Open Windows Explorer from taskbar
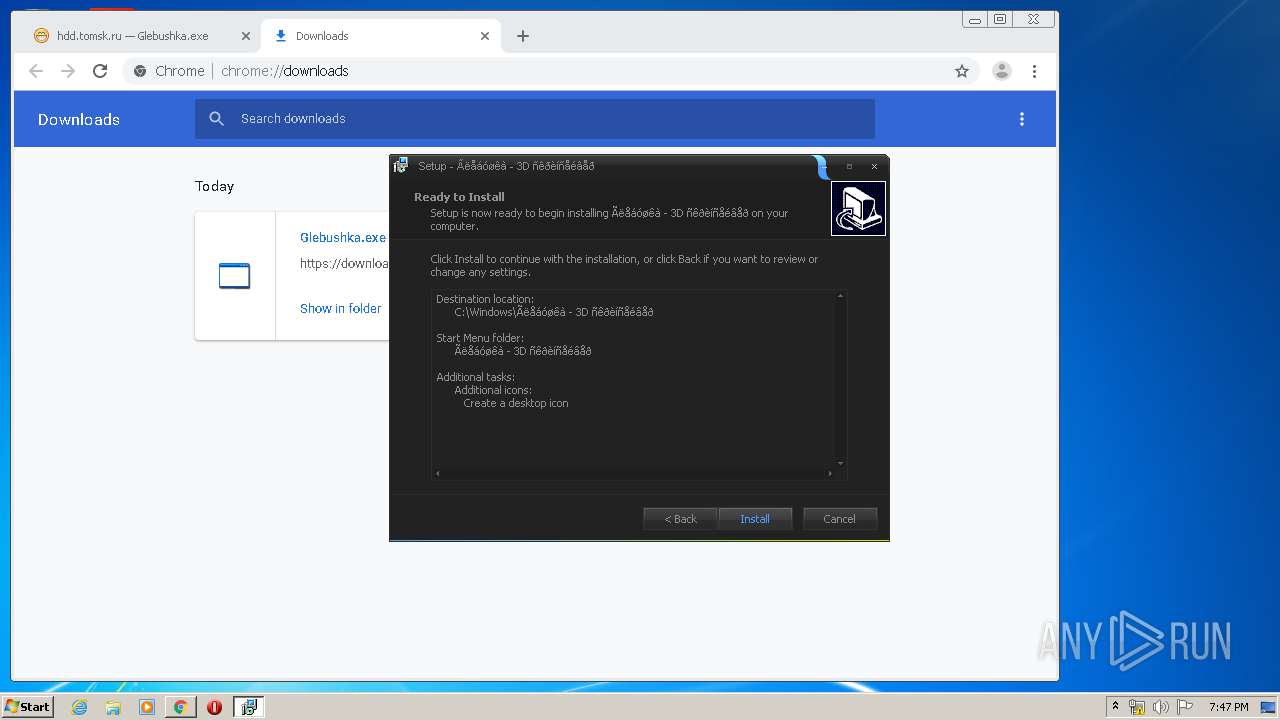This screenshot has height=720, width=1280. click(113, 707)
